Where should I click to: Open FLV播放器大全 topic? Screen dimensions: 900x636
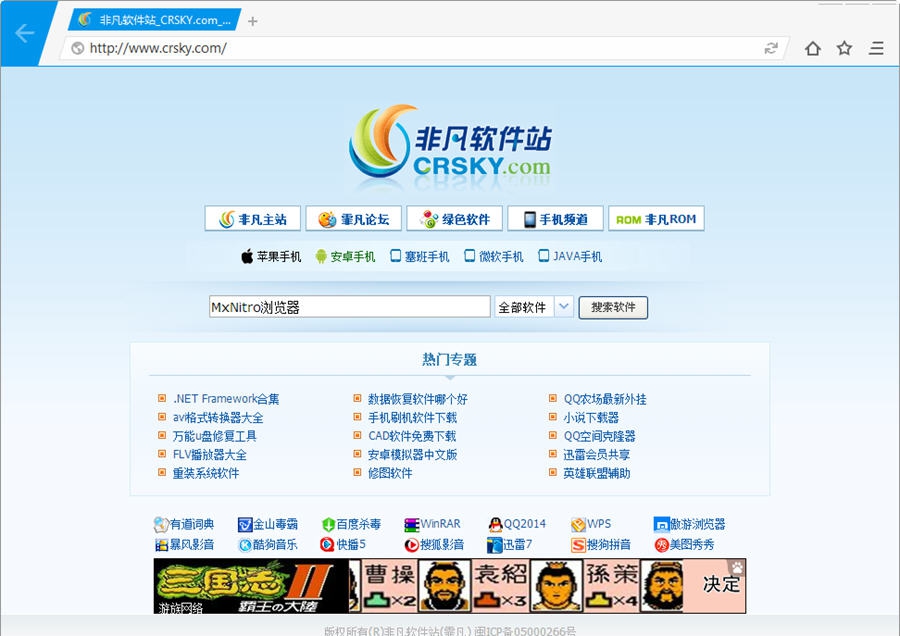click(x=210, y=455)
